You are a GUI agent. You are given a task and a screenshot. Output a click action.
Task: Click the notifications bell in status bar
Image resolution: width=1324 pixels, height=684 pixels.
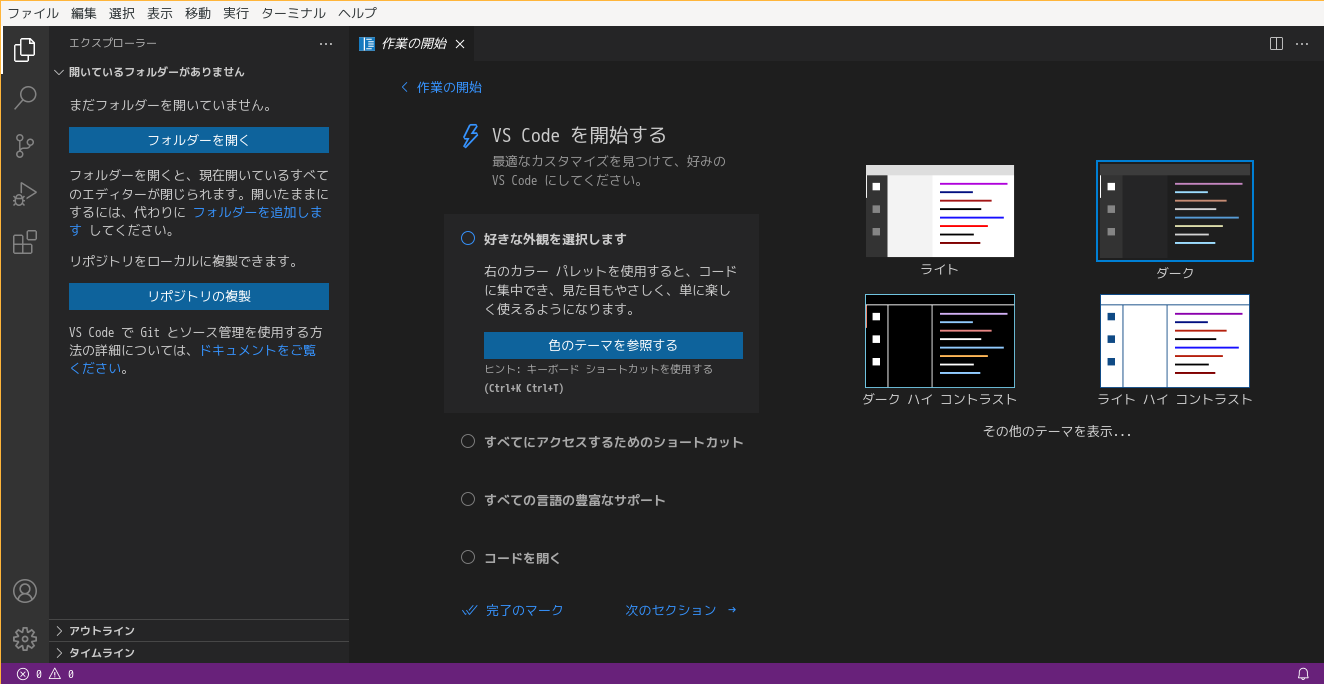pos(1303,674)
